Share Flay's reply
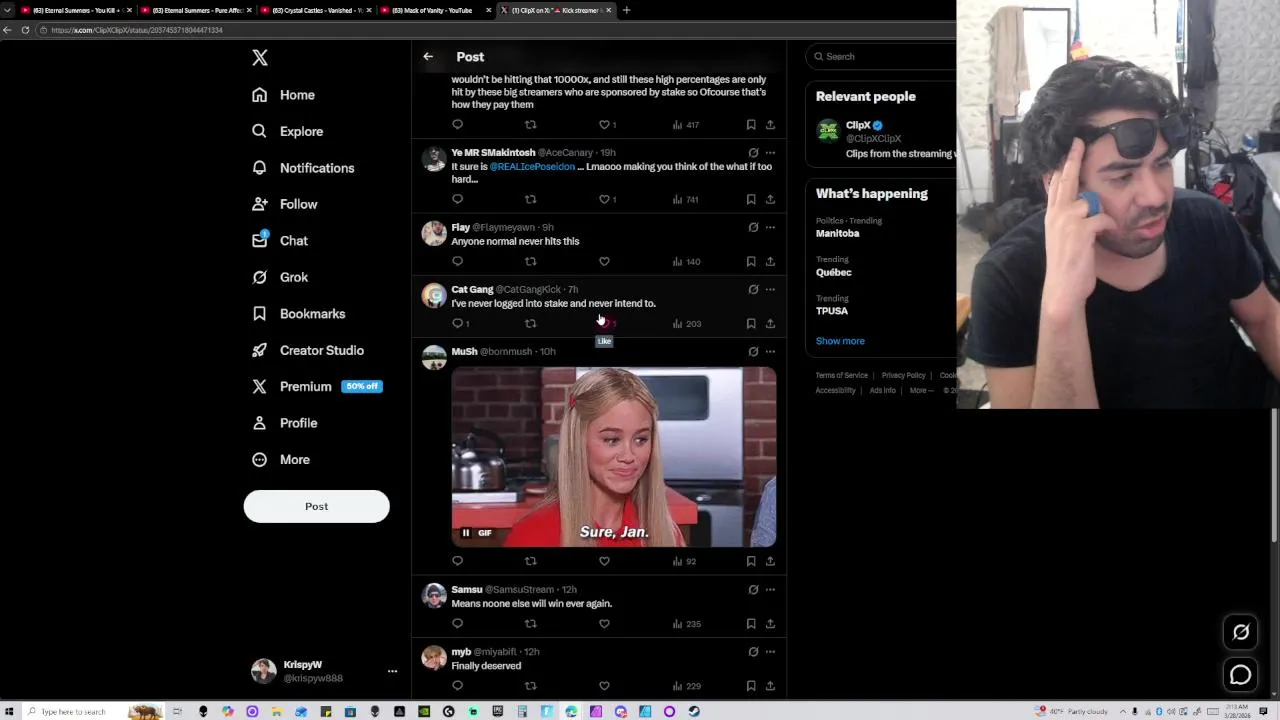The width and height of the screenshot is (1280, 720). [x=770, y=262]
